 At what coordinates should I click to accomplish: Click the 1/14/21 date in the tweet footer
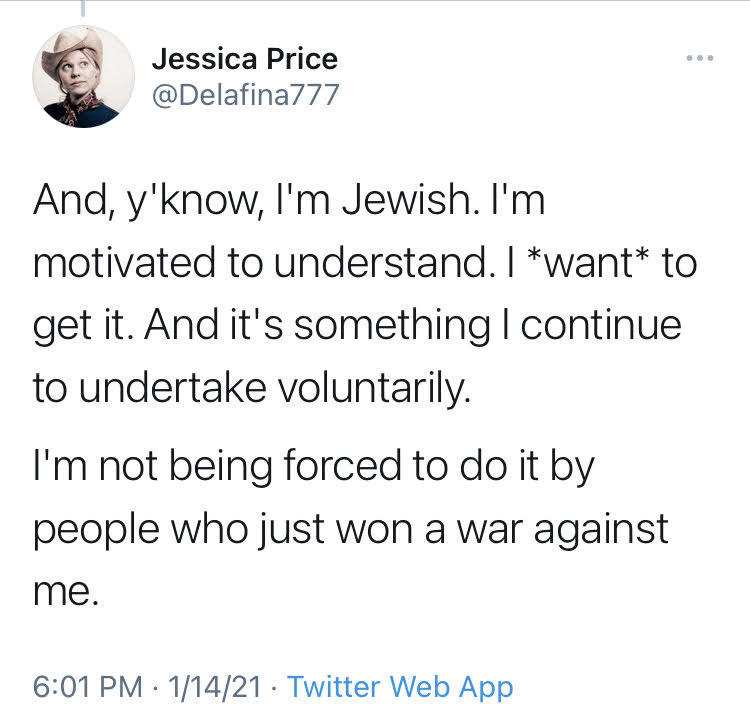point(217,687)
